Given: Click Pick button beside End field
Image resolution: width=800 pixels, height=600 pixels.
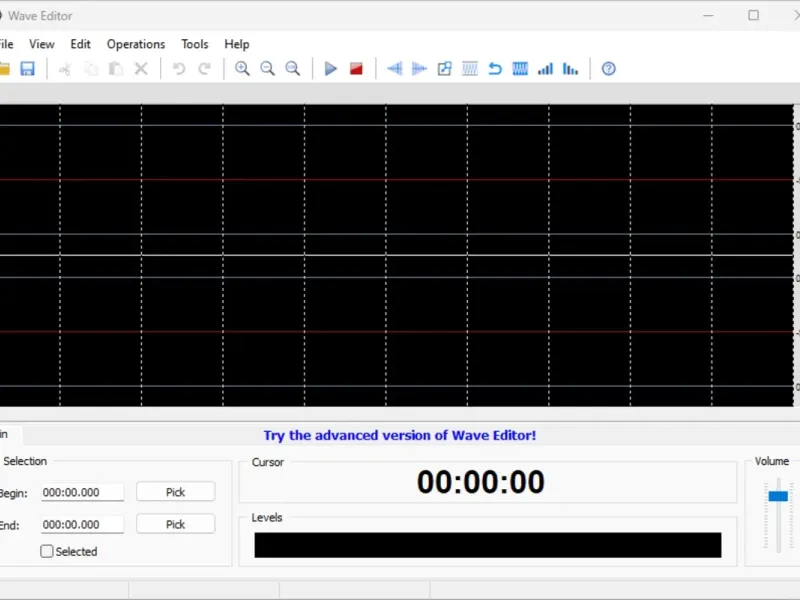Looking at the screenshot, I should point(175,524).
